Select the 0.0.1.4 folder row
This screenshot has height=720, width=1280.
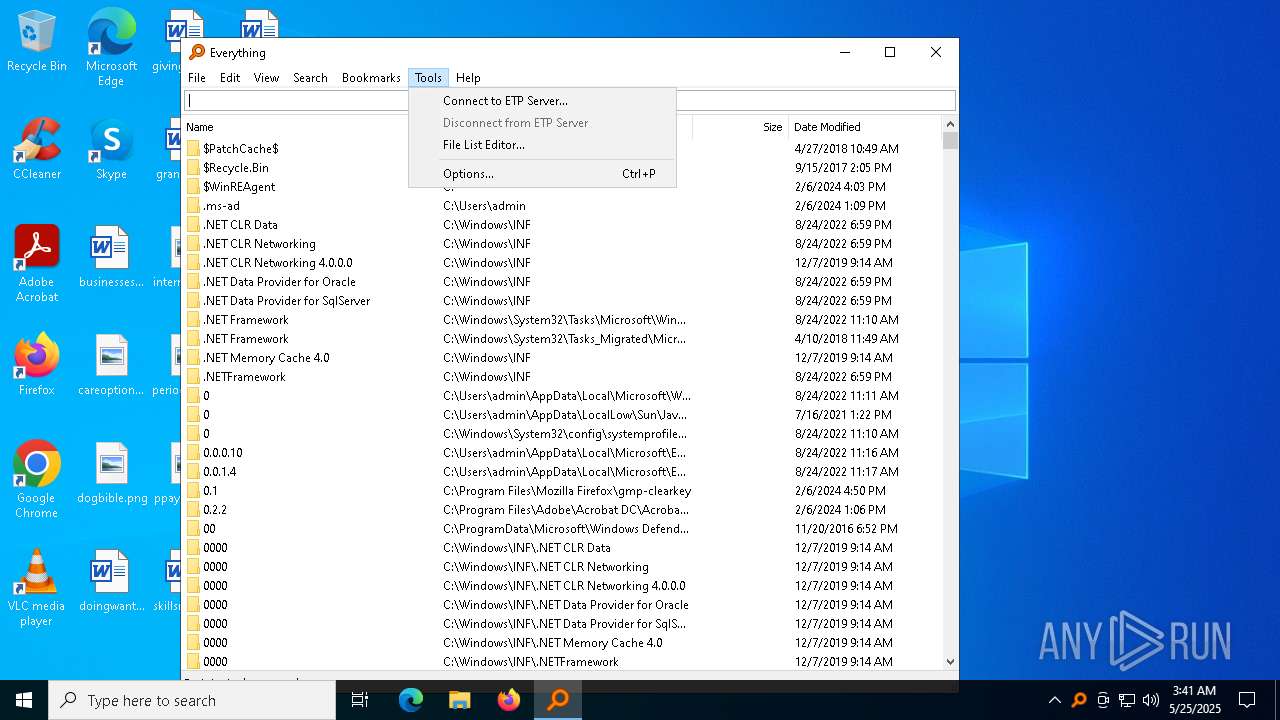(x=563, y=472)
